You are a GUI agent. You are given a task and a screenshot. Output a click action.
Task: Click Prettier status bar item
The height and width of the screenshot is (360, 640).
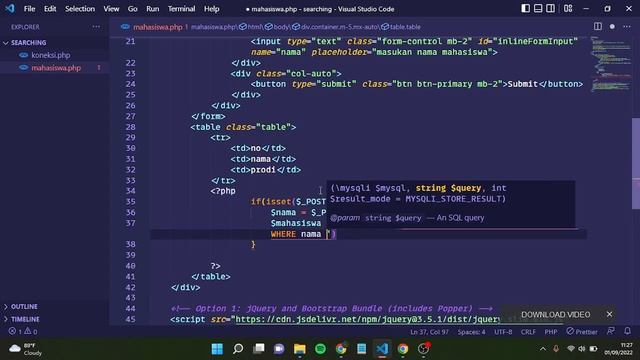pos(582,332)
